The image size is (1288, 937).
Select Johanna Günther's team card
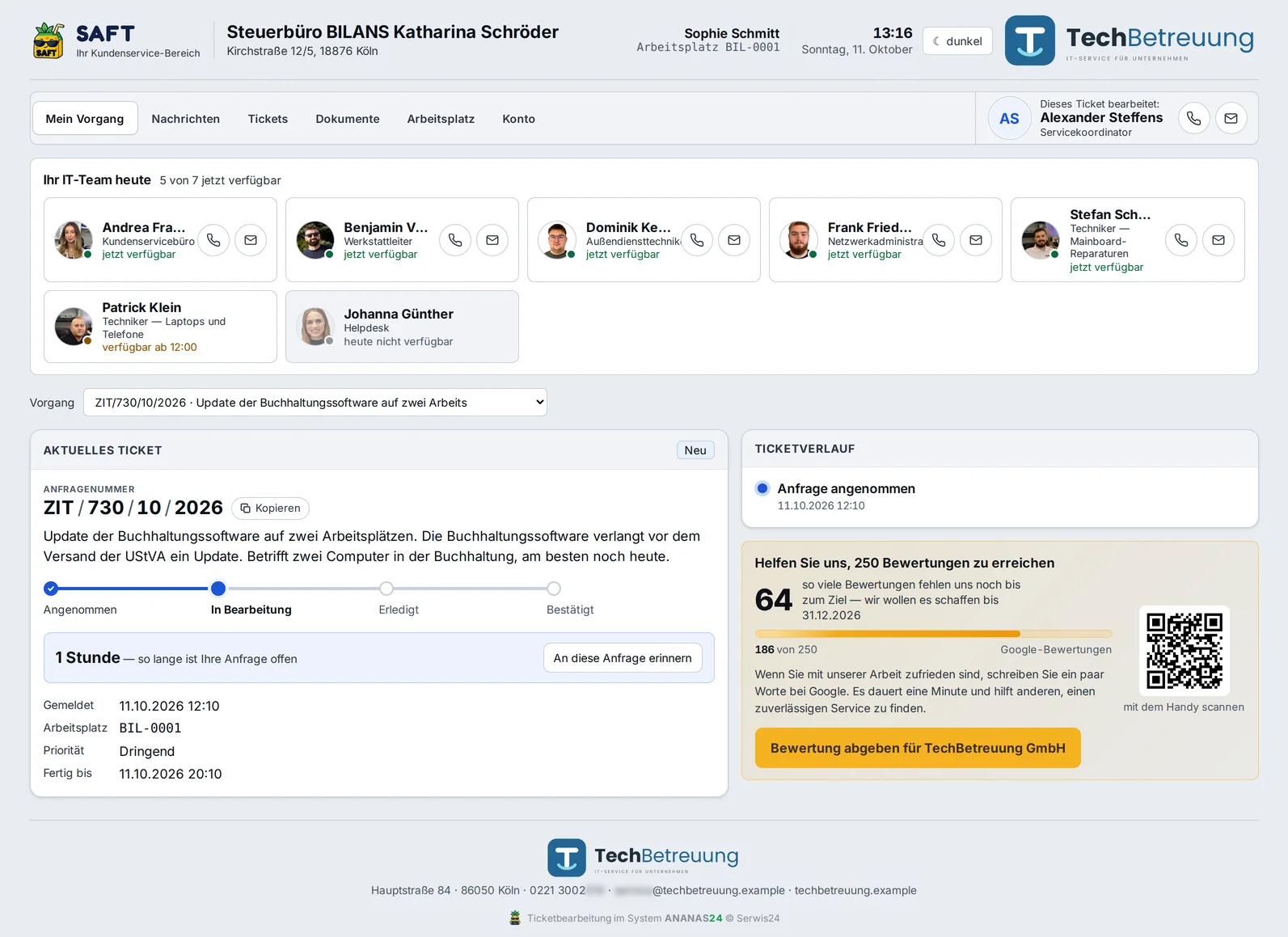pos(402,327)
